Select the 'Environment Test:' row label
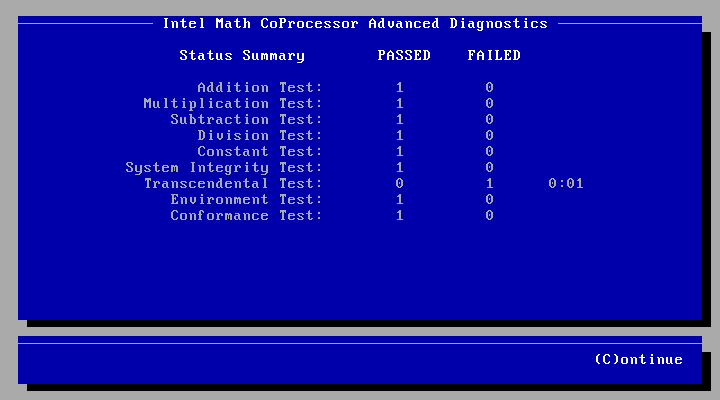The width and height of the screenshot is (720, 400). [247, 199]
